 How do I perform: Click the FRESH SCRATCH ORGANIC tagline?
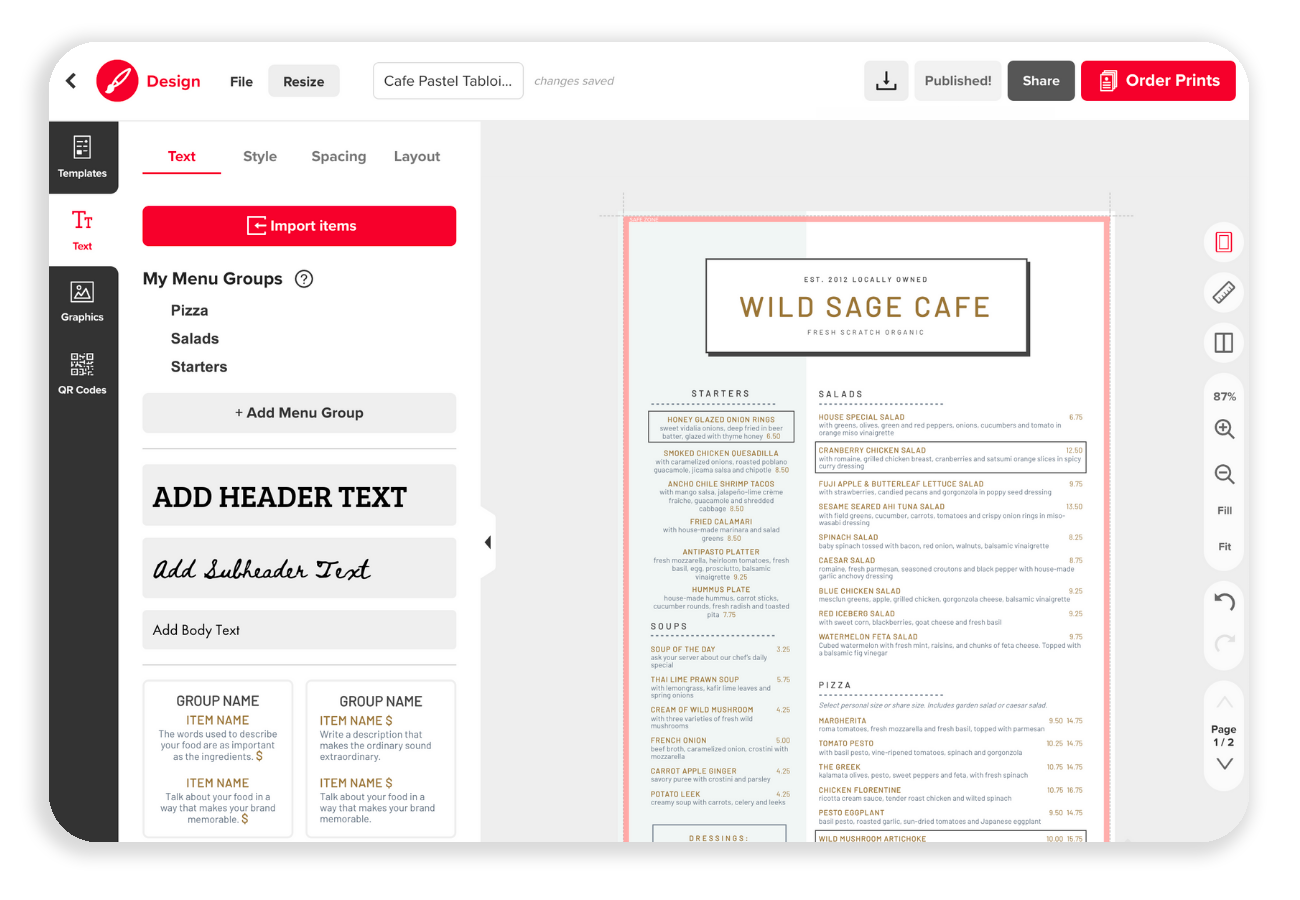(x=866, y=333)
